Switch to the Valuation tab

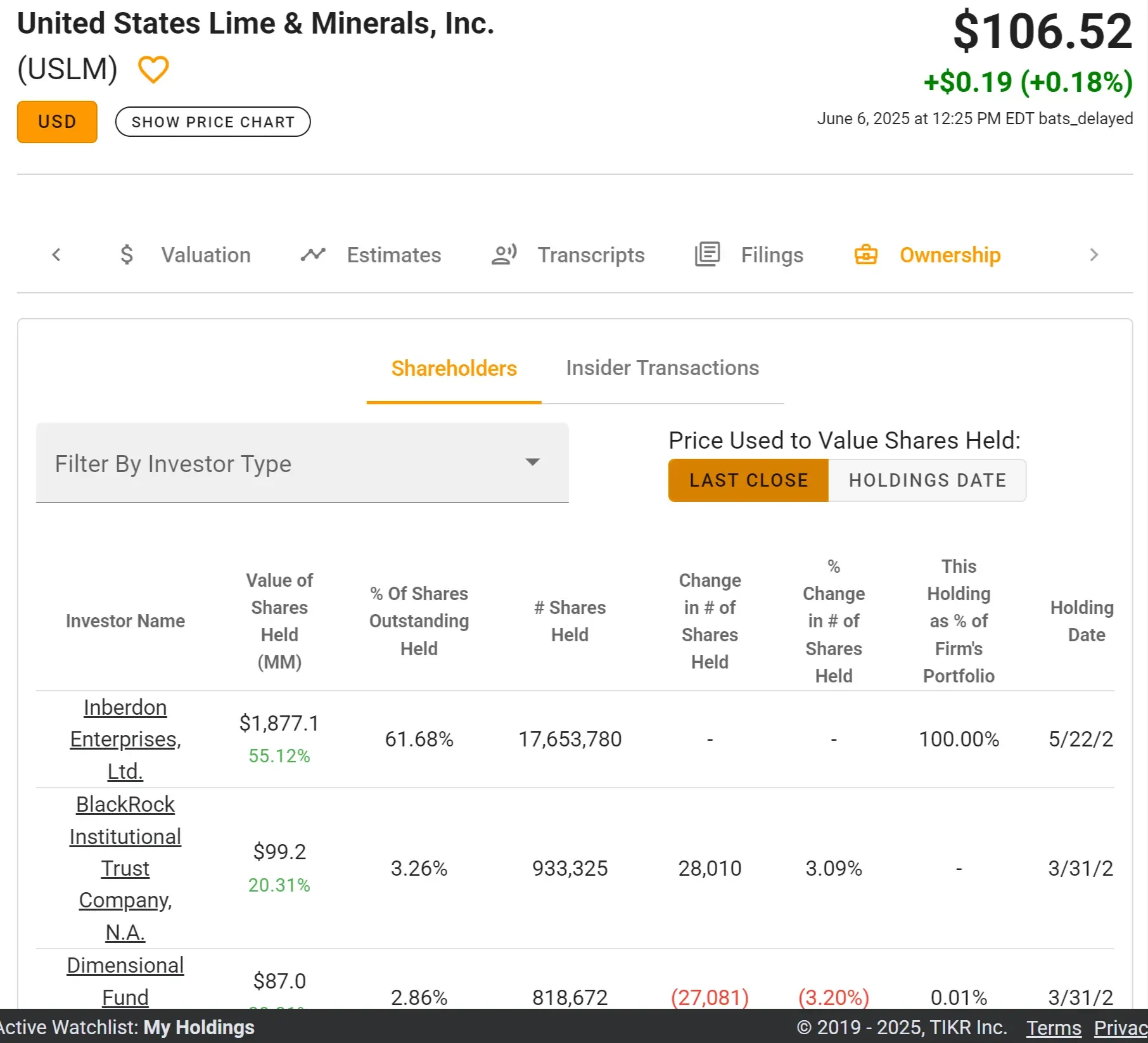(206, 255)
